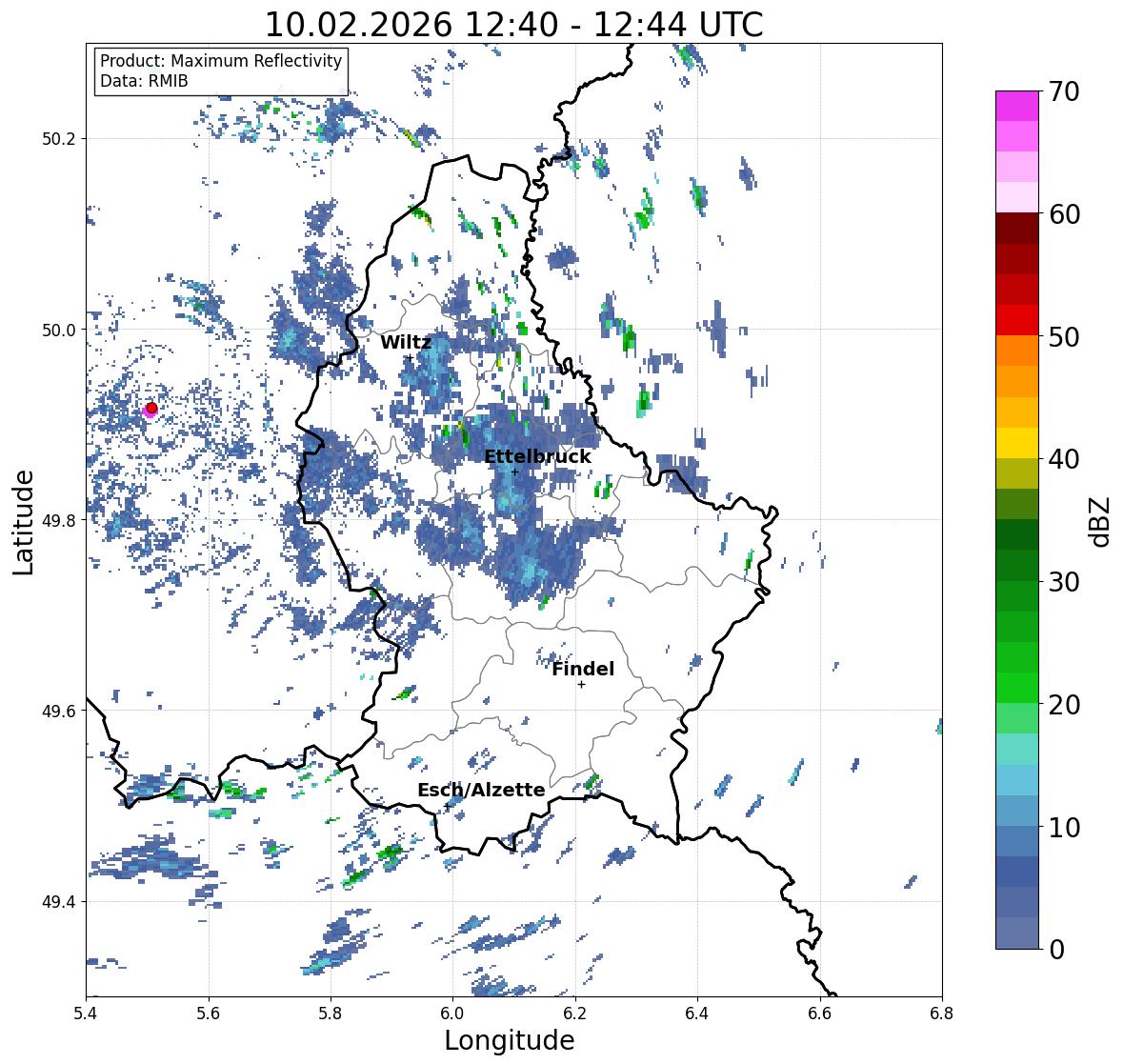Click the Latitude axis label
This screenshot has width=1123, height=1064.
(23, 522)
